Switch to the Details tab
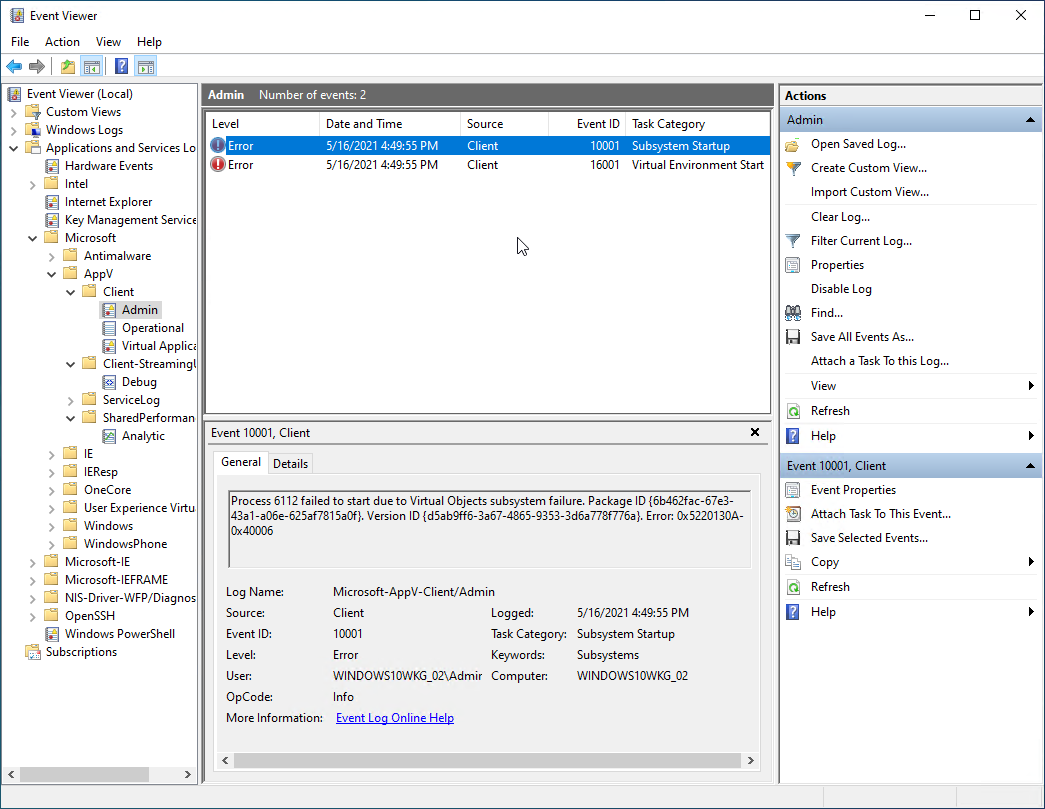Screen dimensions: 1045x809 click(290, 463)
